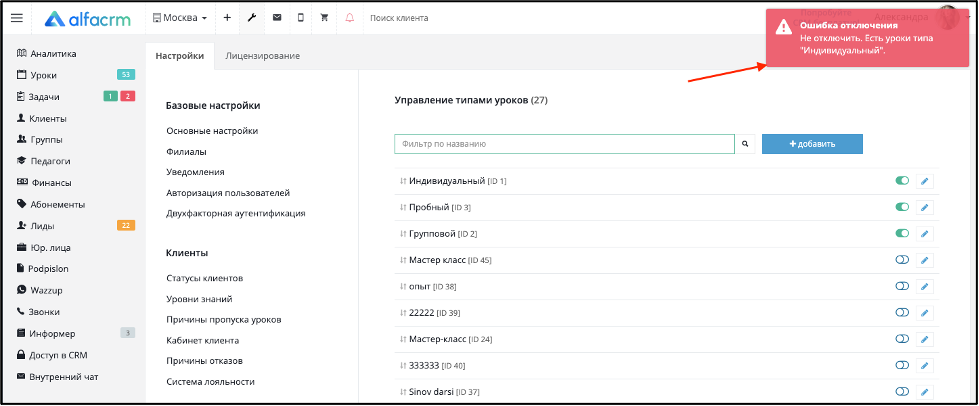This screenshot has width=979, height=406.
Task: Enable опыт lesson type toggle
Action: pyautogui.click(x=902, y=286)
